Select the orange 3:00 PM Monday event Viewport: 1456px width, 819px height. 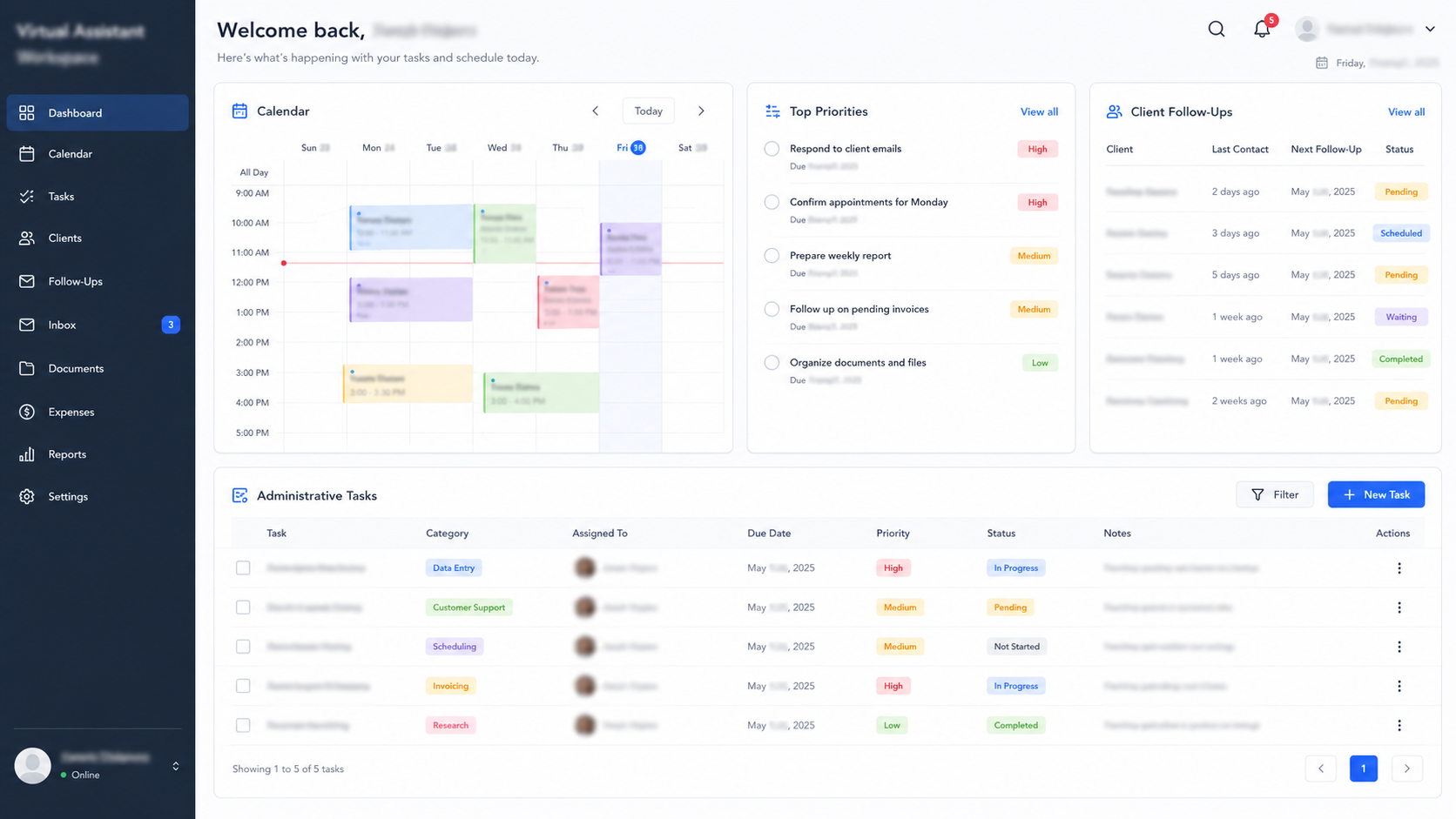408,383
